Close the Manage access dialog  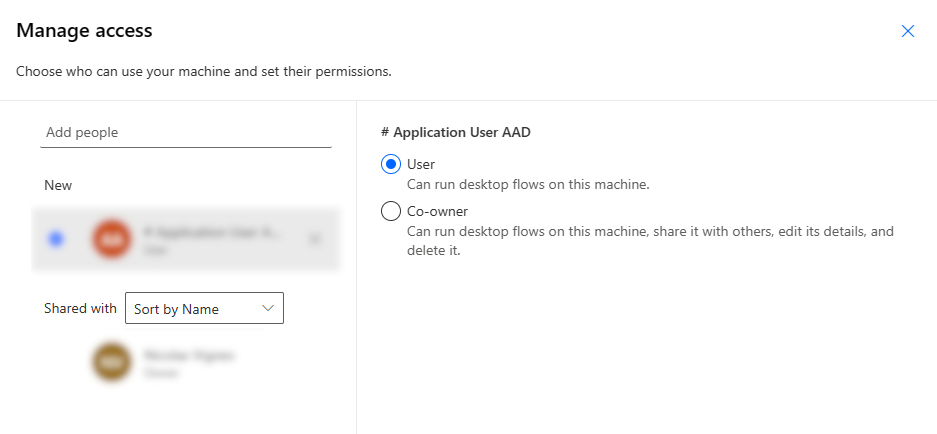coord(908,31)
